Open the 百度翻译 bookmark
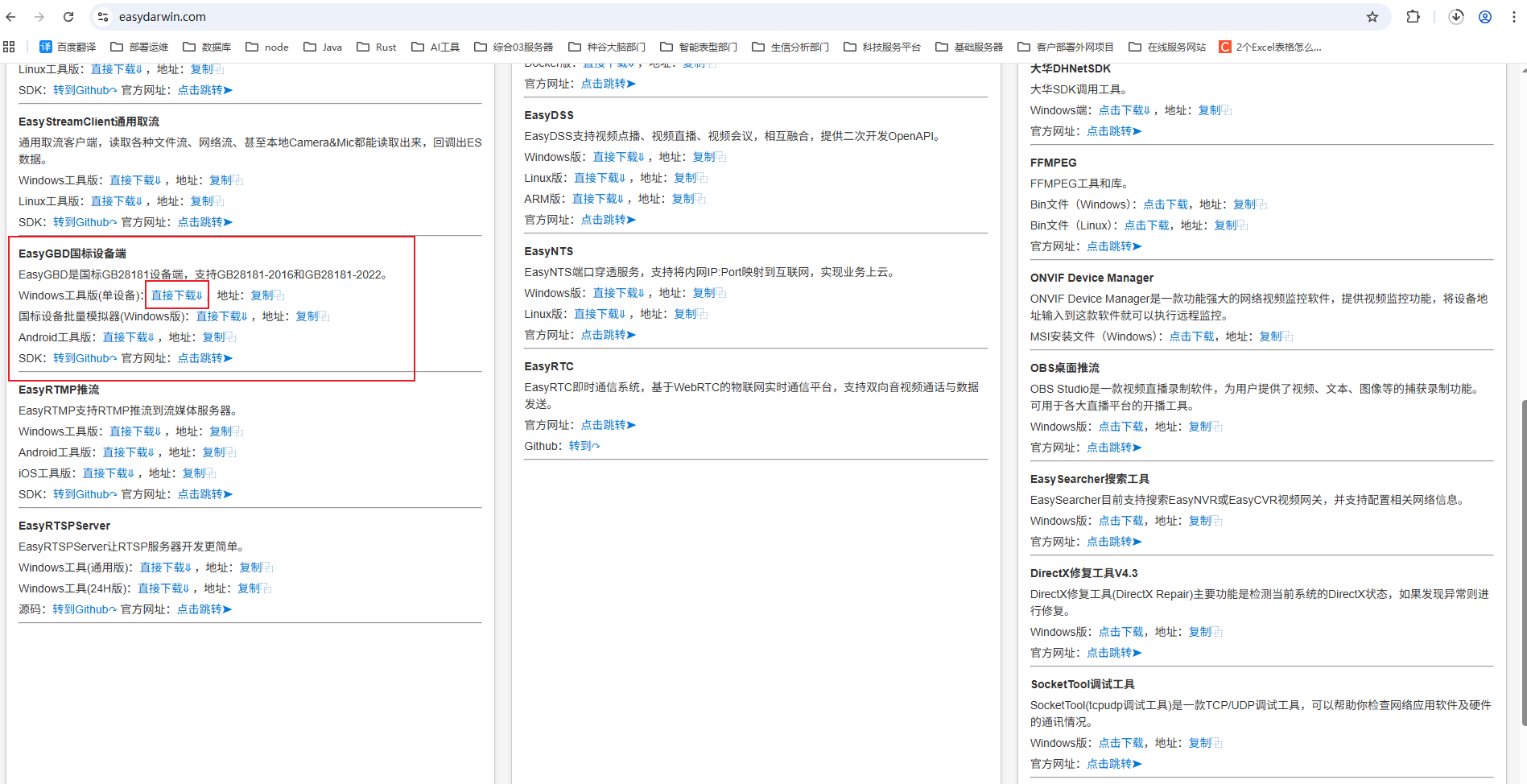1527x784 pixels. coord(68,47)
